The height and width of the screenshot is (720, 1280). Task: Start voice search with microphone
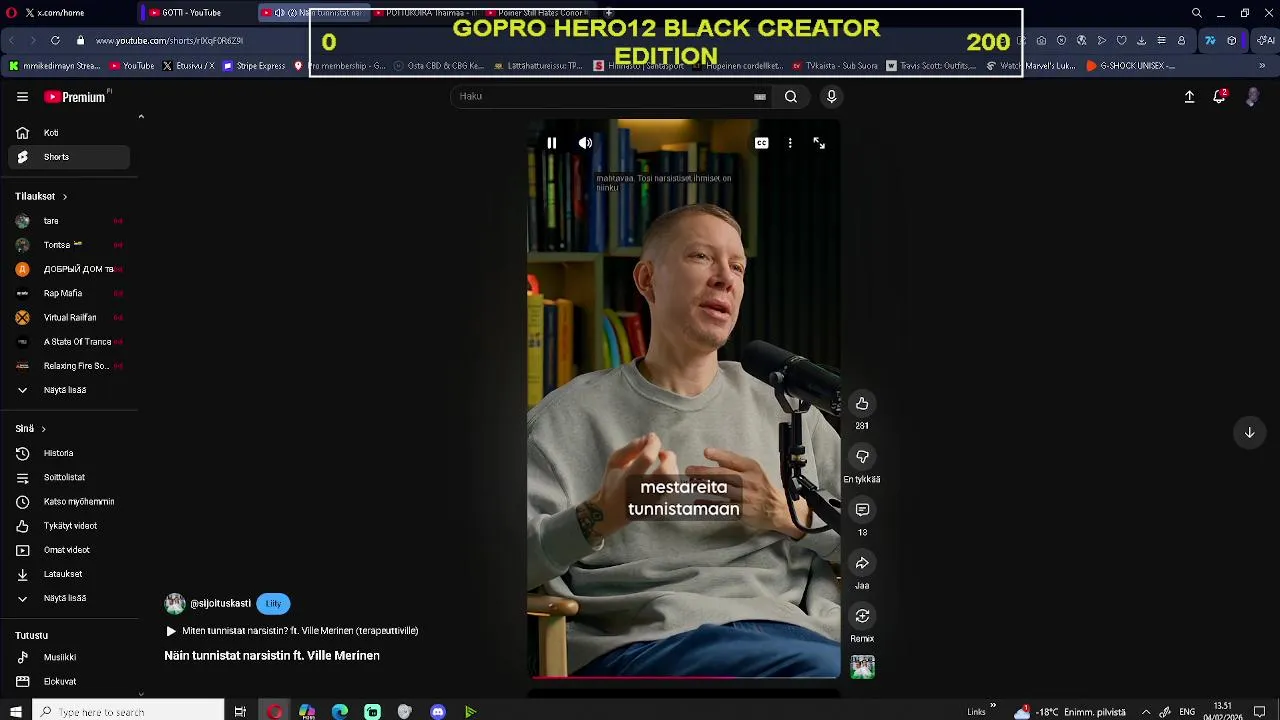[x=831, y=97]
